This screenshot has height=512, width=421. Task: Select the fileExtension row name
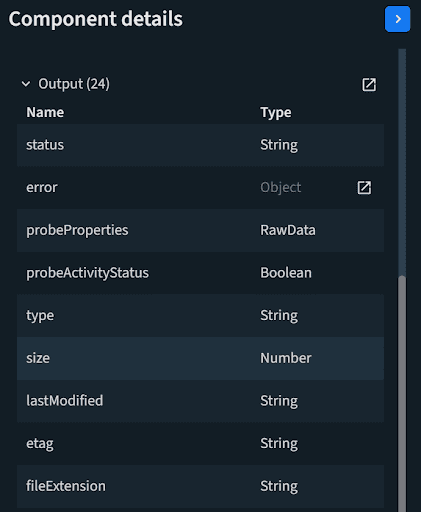[x=66, y=486]
